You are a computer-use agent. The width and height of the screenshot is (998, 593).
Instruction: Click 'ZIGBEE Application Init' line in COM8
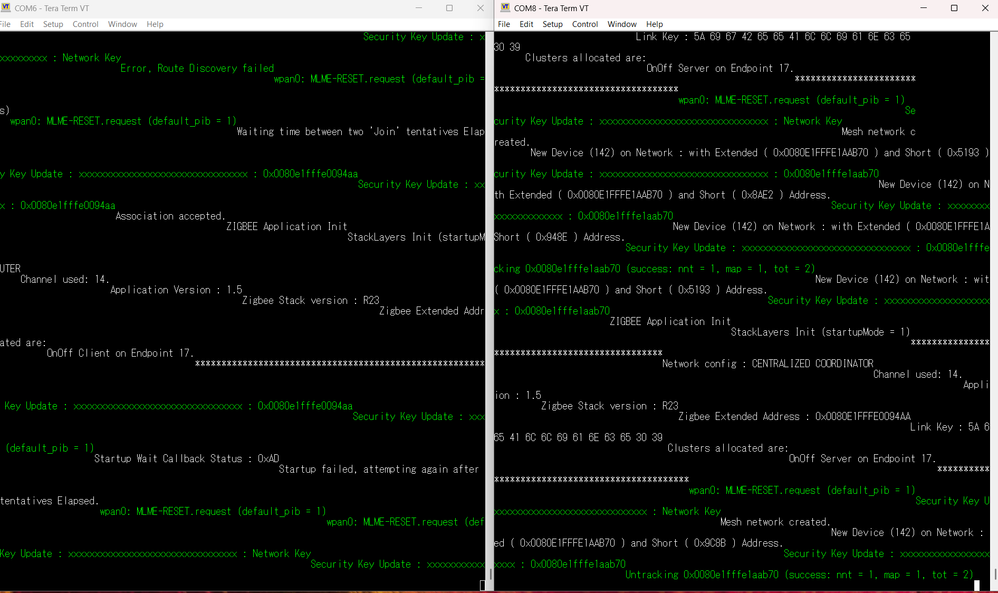[670, 321]
